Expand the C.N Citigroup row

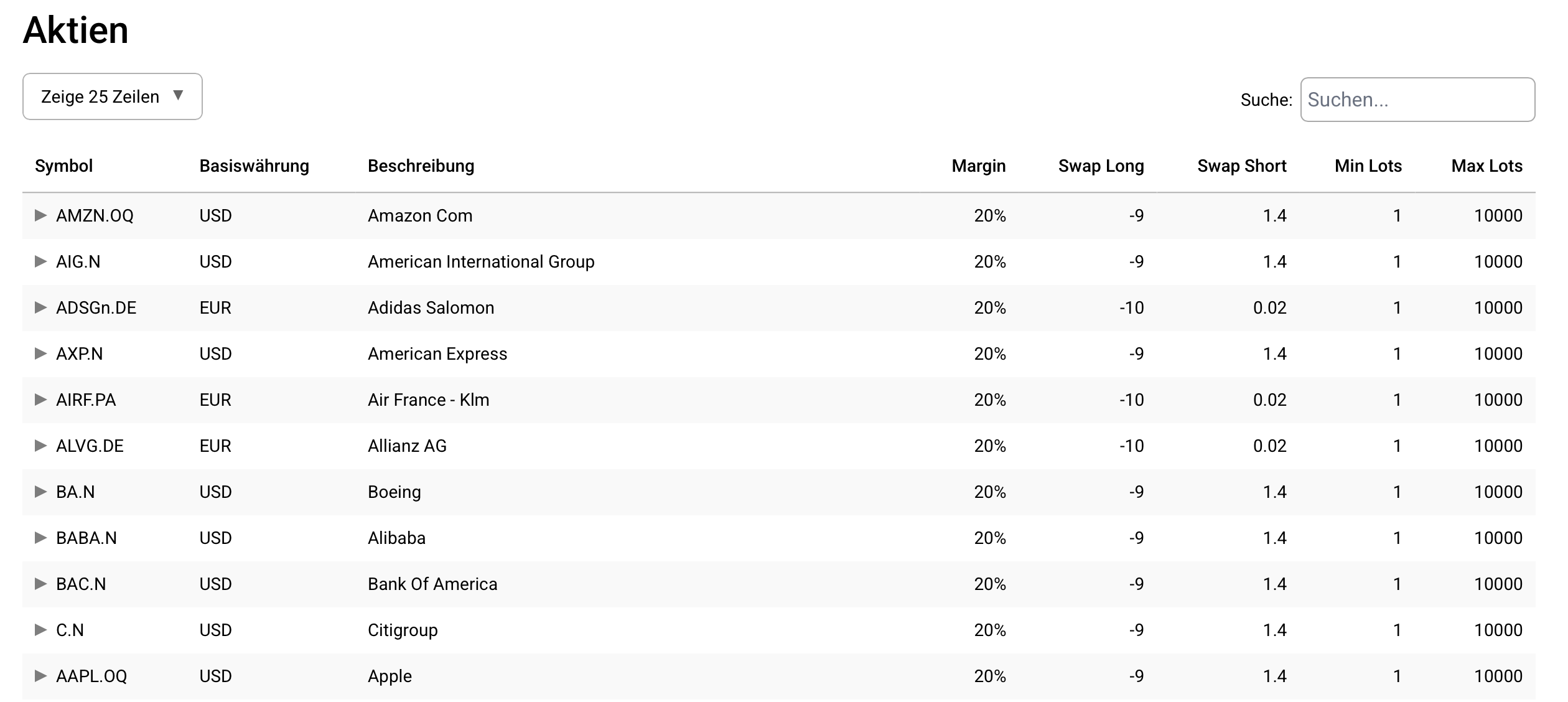click(x=40, y=630)
